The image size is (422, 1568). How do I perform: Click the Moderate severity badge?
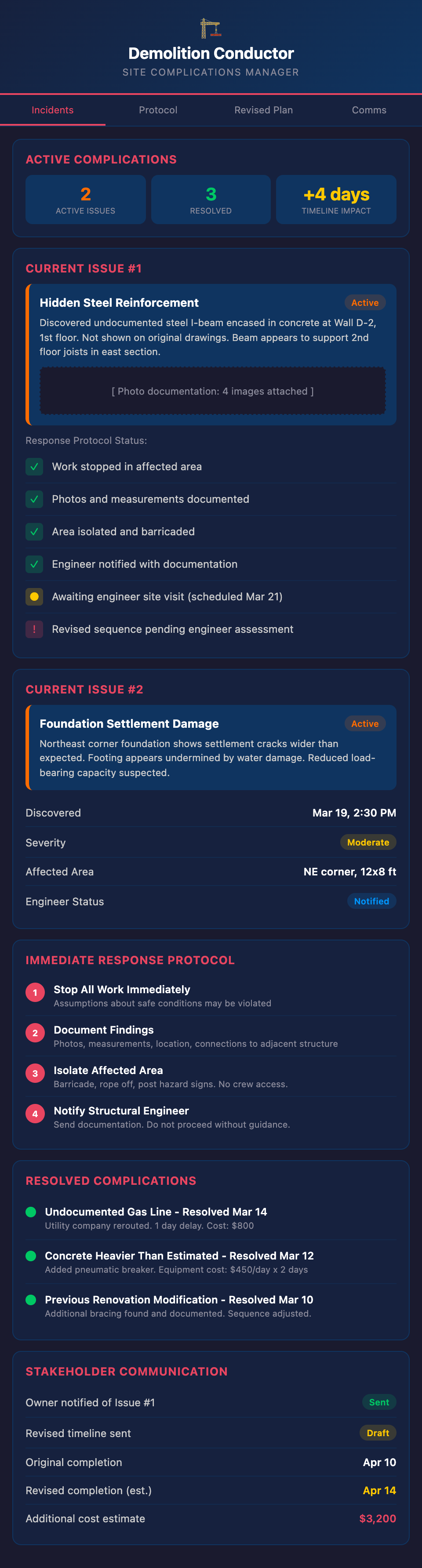point(368,842)
